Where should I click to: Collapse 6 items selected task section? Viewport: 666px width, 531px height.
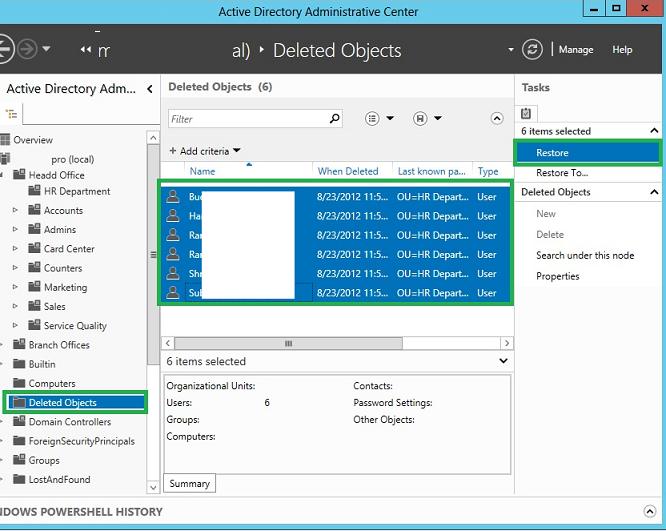coord(654,131)
